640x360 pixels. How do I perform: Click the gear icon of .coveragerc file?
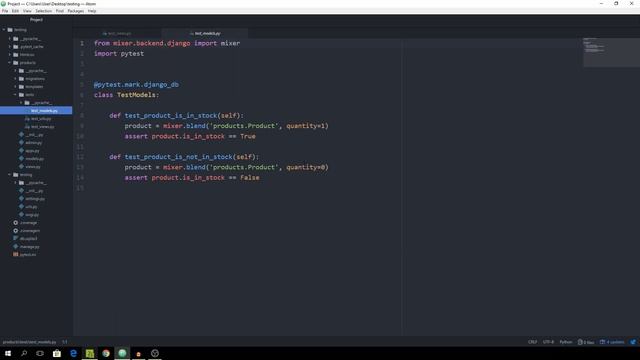point(16,231)
